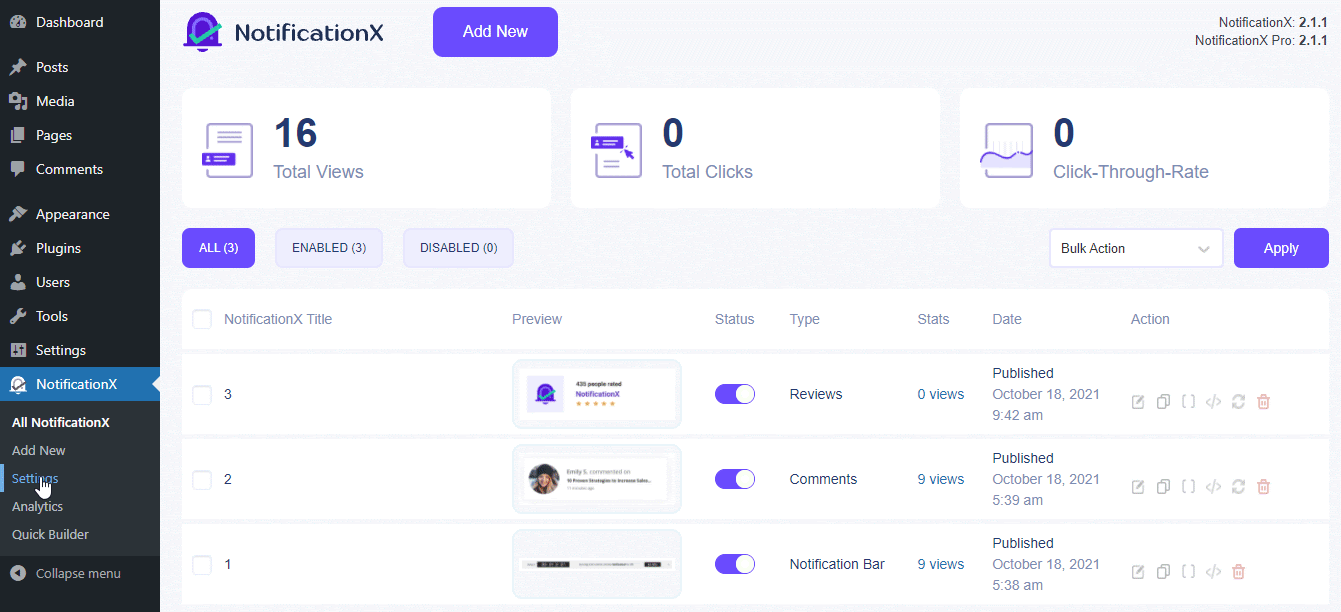Click the edit icon for the Notification Bar row

click(1138, 572)
